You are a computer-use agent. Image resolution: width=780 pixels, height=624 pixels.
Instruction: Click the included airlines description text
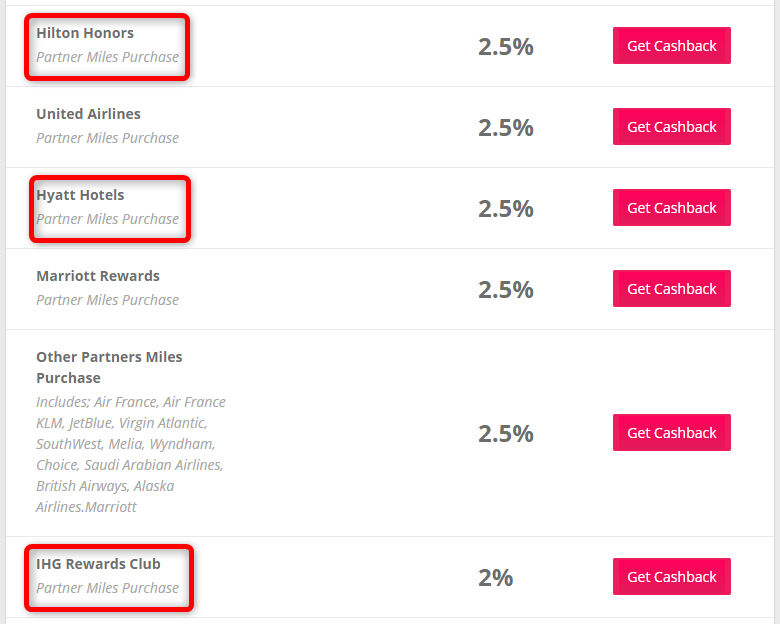point(131,454)
